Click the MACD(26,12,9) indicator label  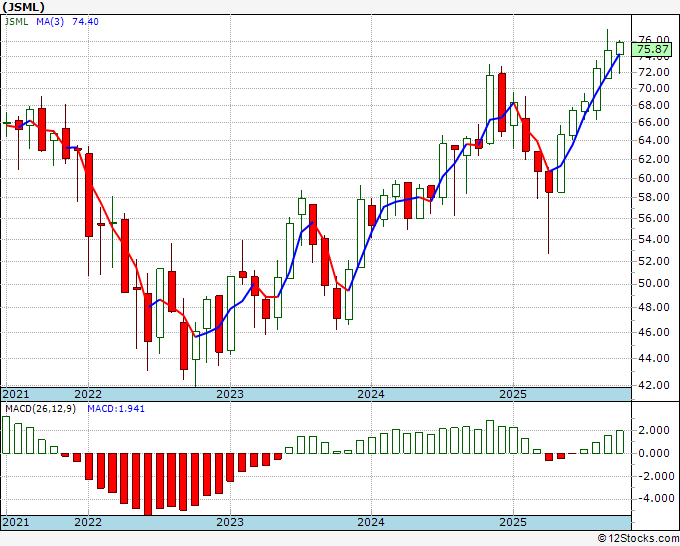click(x=40, y=409)
